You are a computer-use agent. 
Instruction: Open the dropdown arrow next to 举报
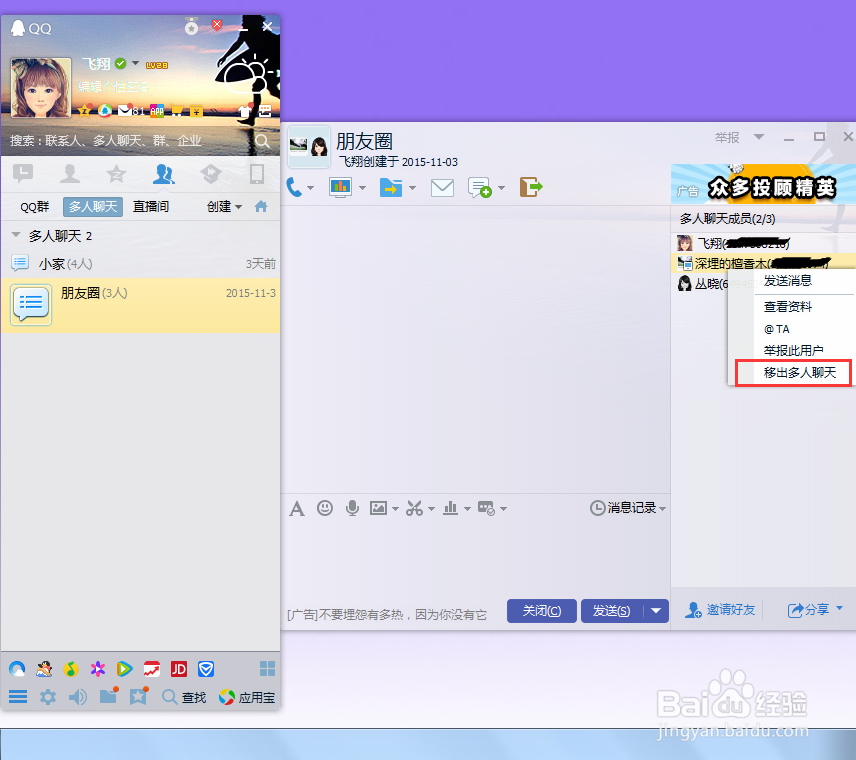[x=759, y=136]
